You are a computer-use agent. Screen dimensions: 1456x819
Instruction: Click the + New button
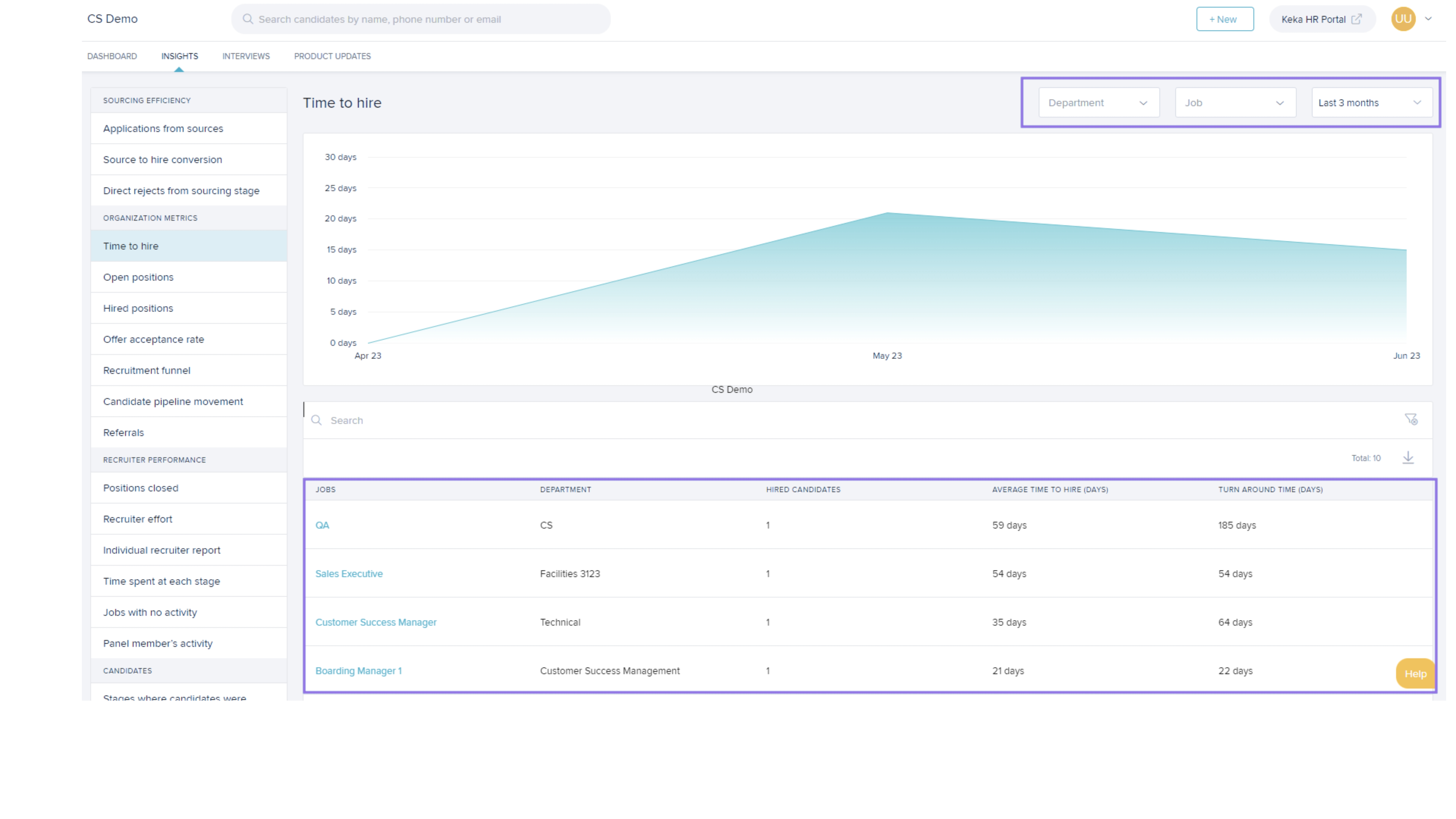1224,19
